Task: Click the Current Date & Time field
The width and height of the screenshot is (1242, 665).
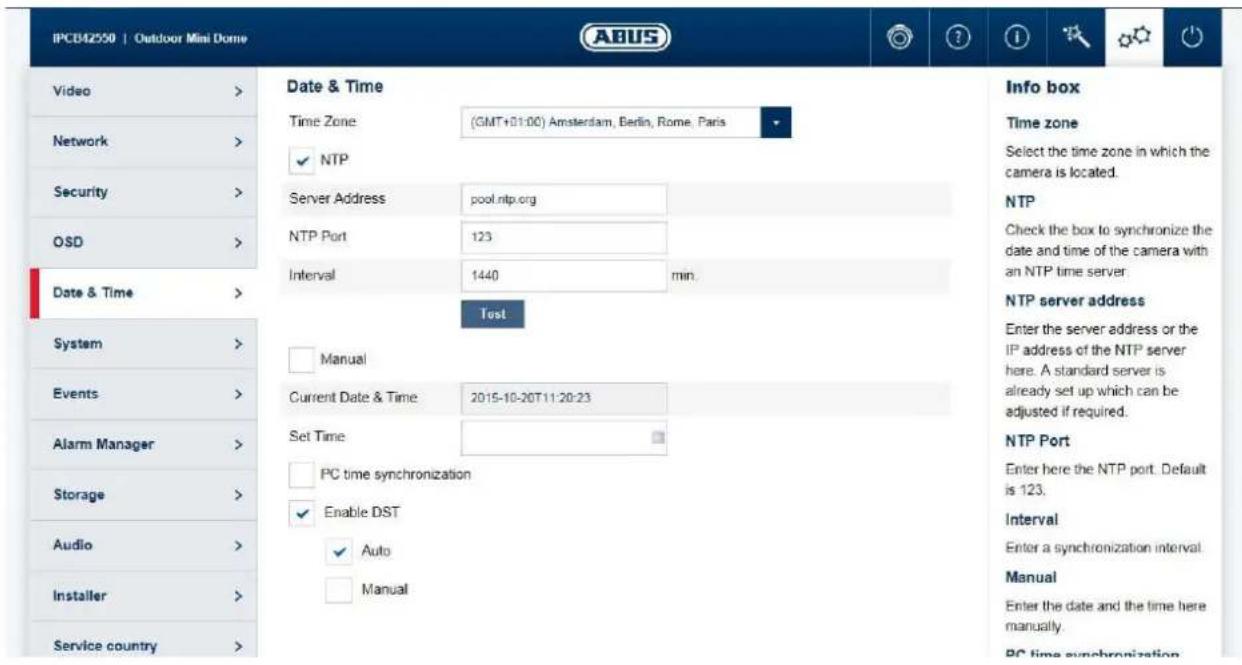Action: [x=564, y=398]
